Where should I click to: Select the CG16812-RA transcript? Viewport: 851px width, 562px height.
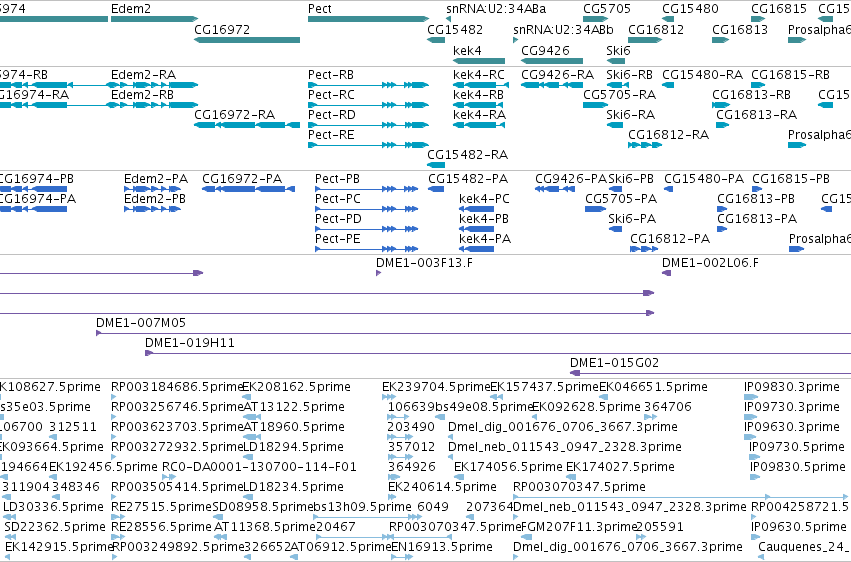pos(645,145)
